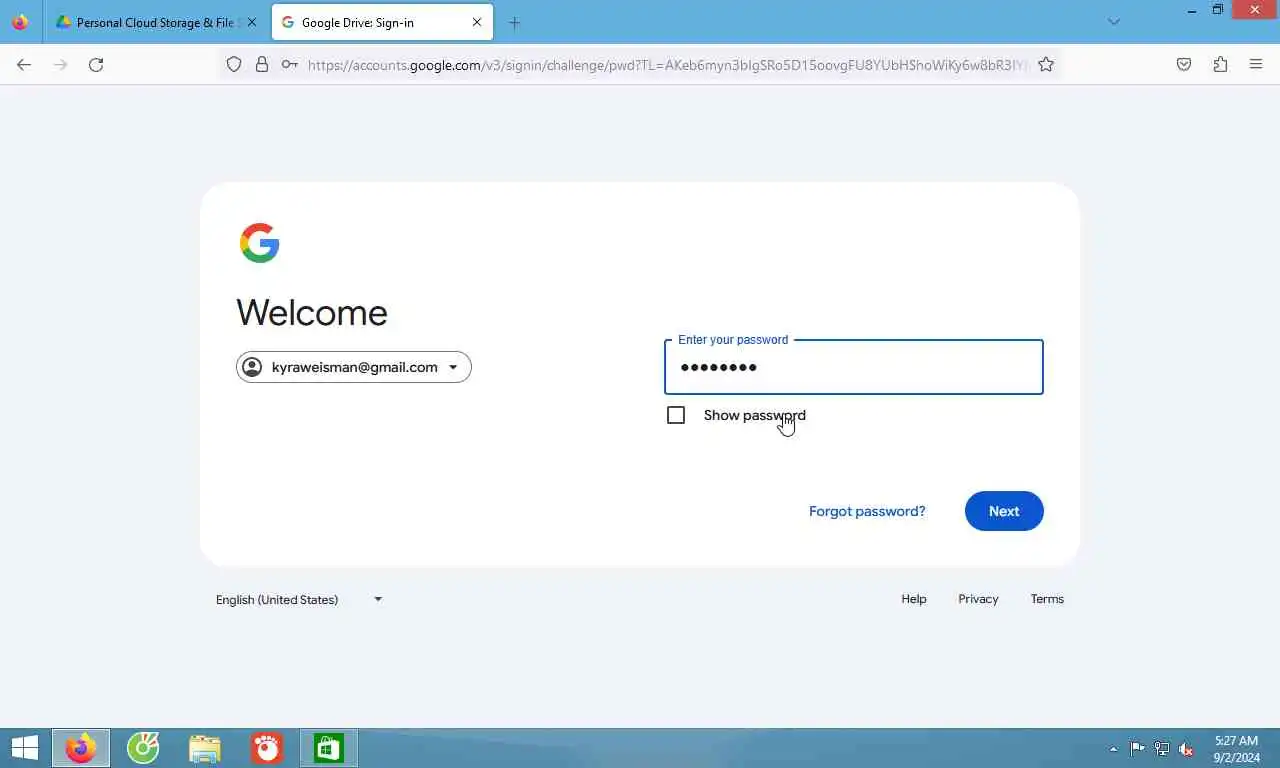Open File Explorer from the taskbar
Viewport: 1280px width, 768px height.
click(x=205, y=748)
